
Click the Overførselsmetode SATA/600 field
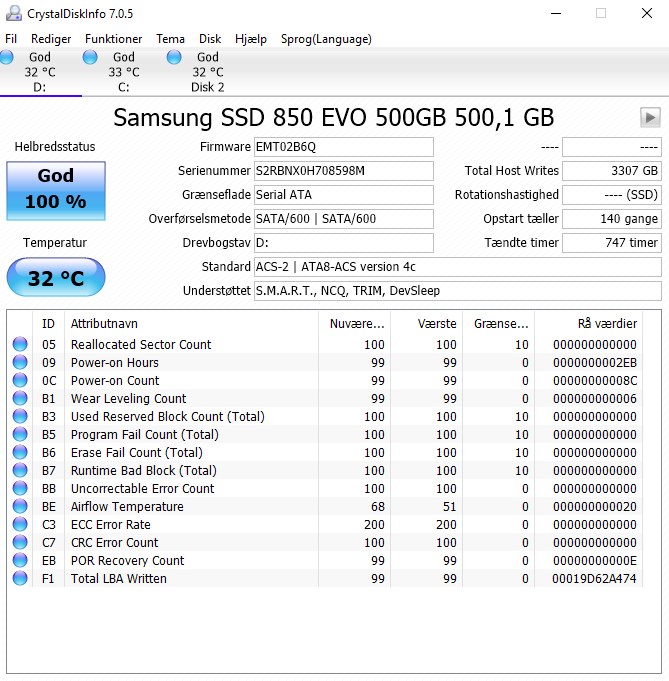point(344,218)
